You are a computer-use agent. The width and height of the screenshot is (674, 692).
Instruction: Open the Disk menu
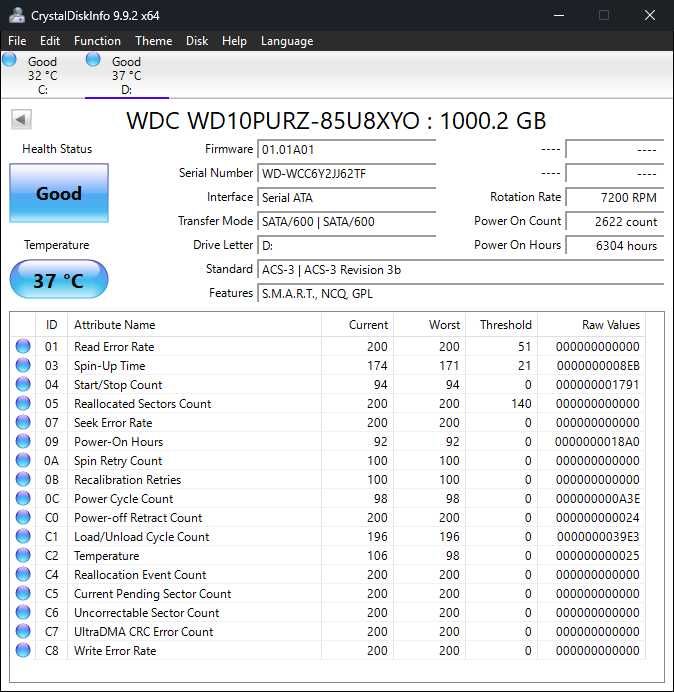[197, 41]
